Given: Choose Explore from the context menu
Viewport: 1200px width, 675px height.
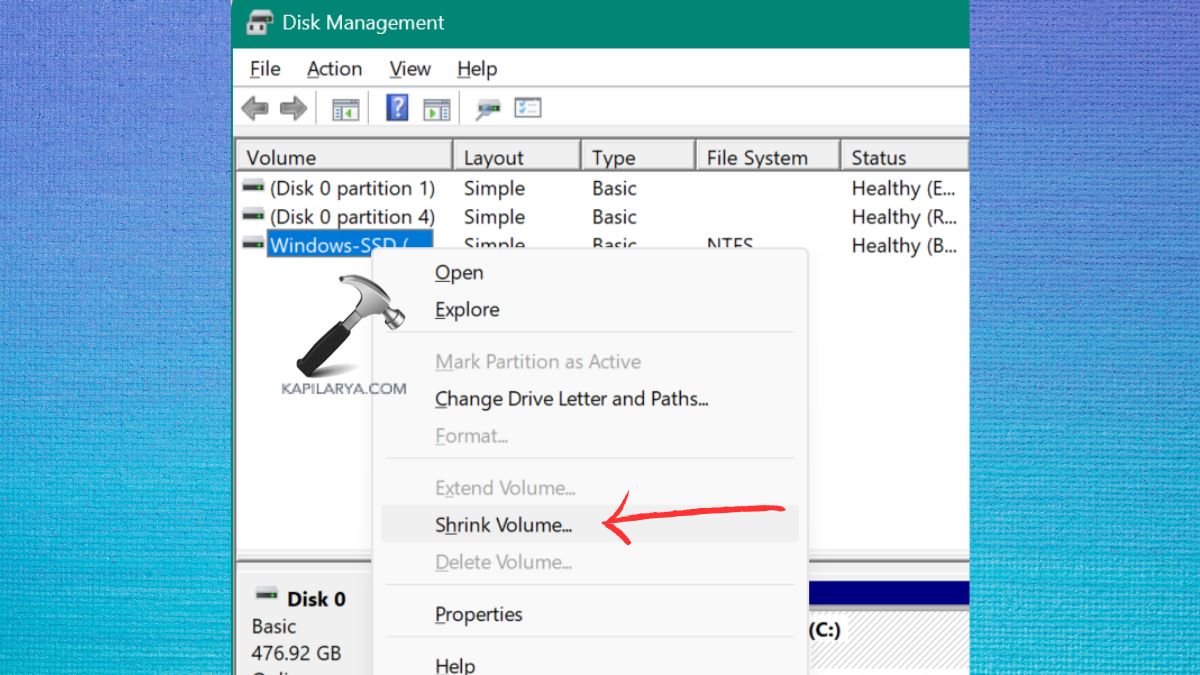Looking at the screenshot, I should [x=467, y=310].
